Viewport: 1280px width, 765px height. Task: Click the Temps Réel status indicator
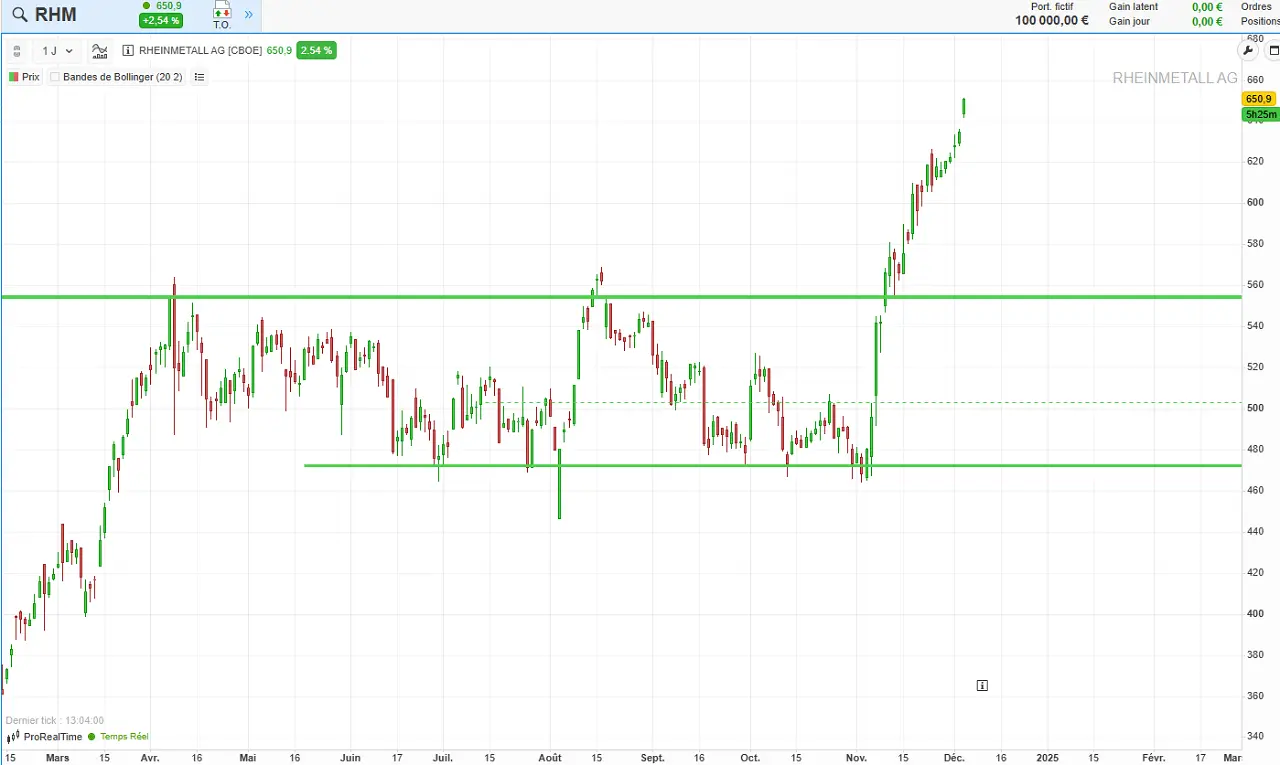(x=118, y=736)
